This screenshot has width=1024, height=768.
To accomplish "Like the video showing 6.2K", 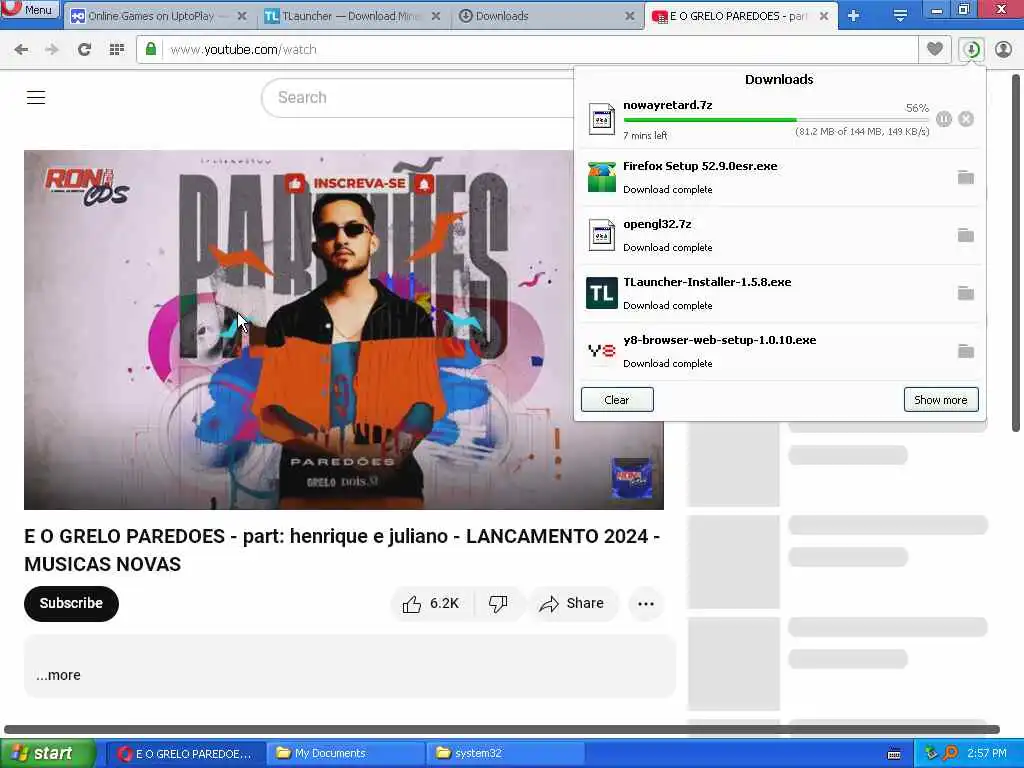I will [x=431, y=603].
